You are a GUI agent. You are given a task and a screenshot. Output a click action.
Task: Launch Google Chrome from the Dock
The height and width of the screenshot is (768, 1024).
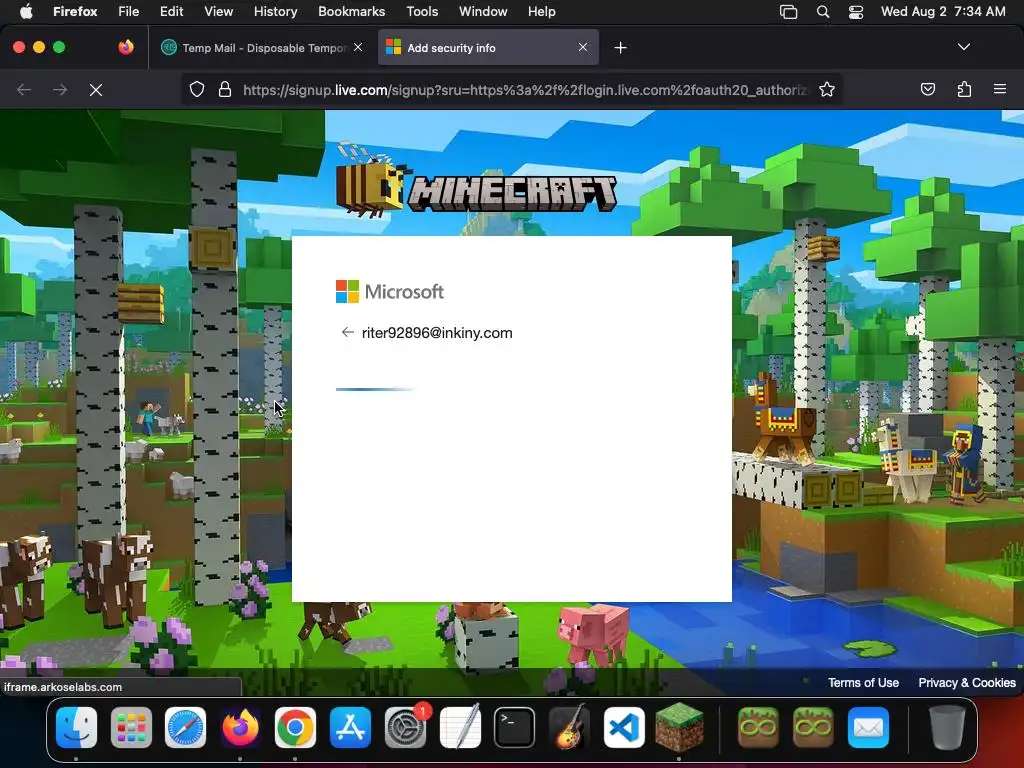click(x=295, y=728)
